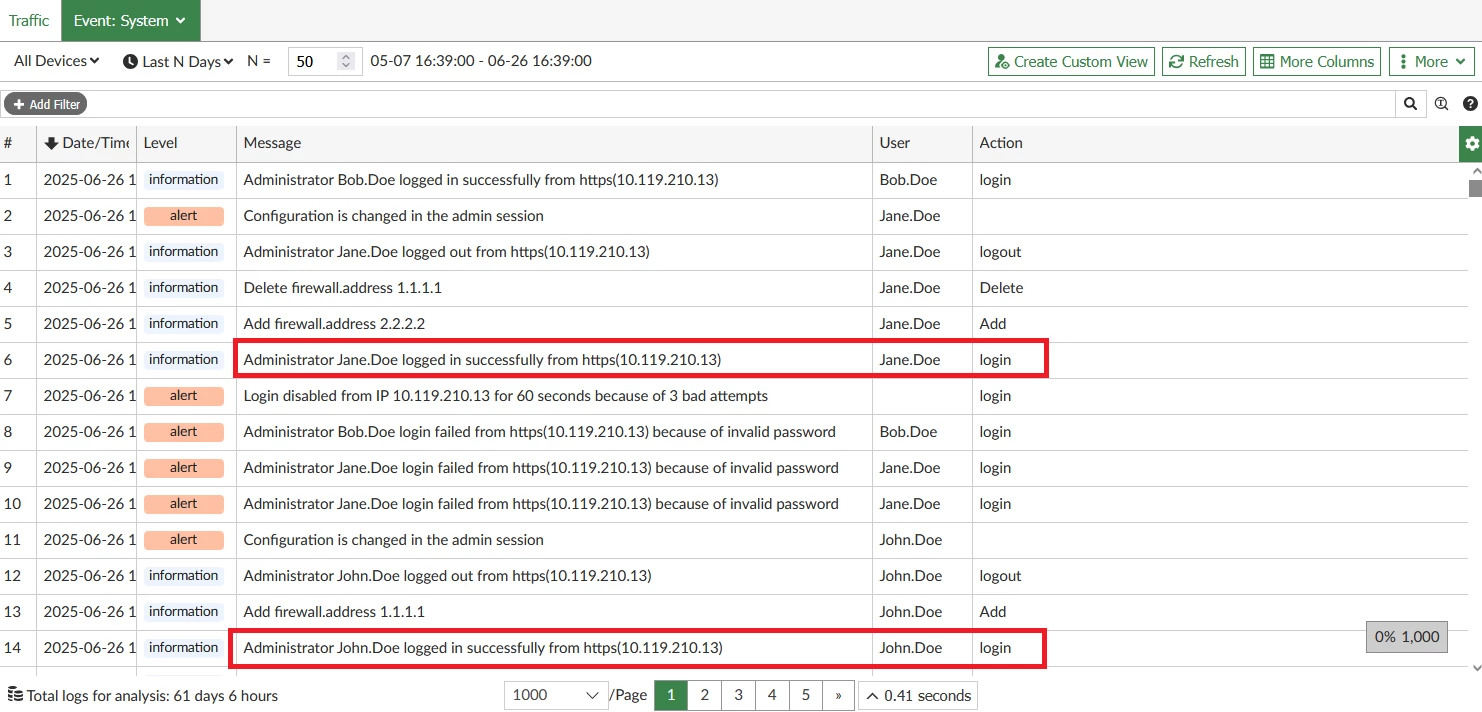This screenshot has height=712, width=1482.
Task: Click the scrollbar up arrow
Action: click(x=1476, y=171)
